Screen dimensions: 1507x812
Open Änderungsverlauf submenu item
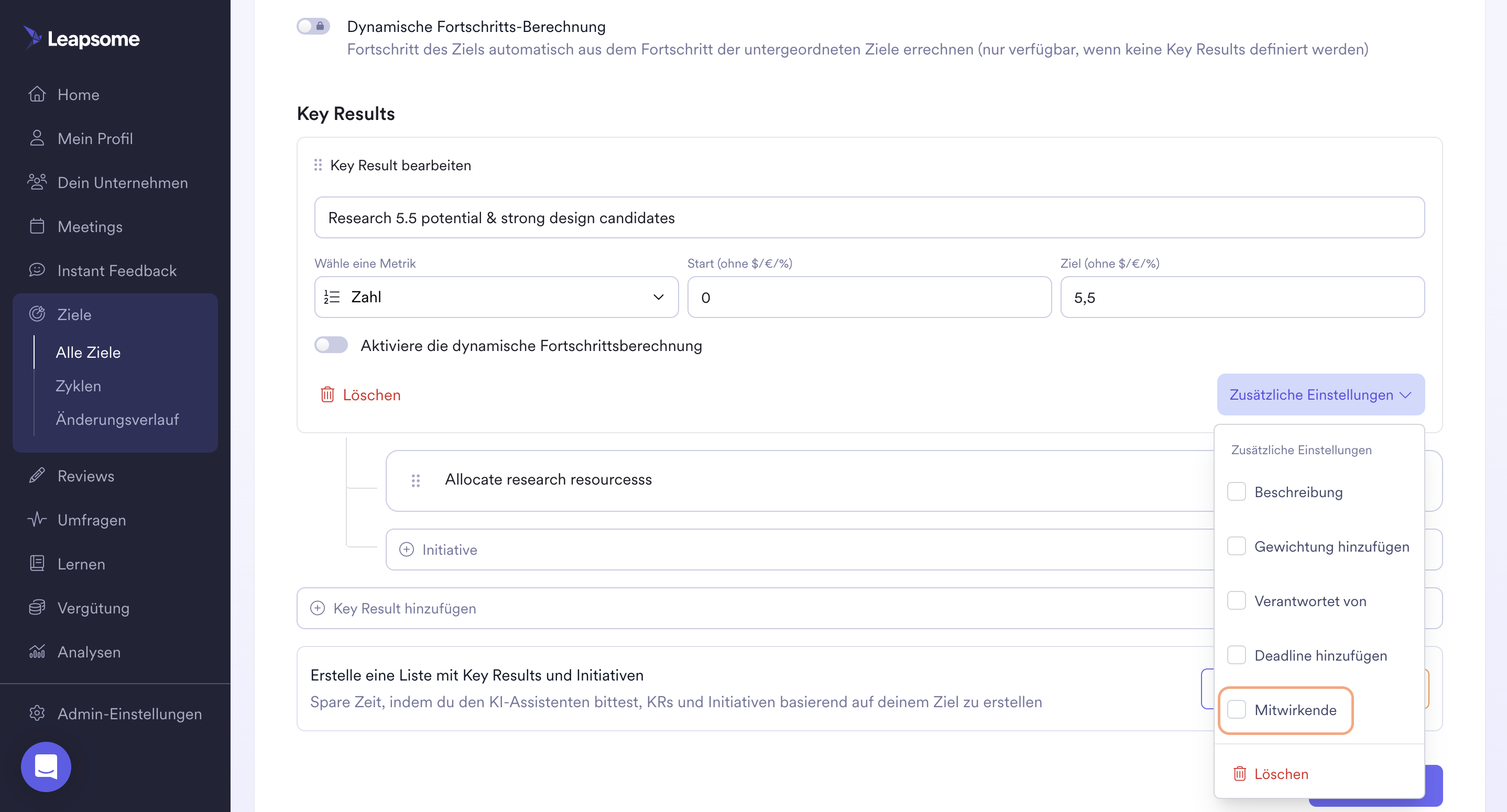tap(117, 419)
